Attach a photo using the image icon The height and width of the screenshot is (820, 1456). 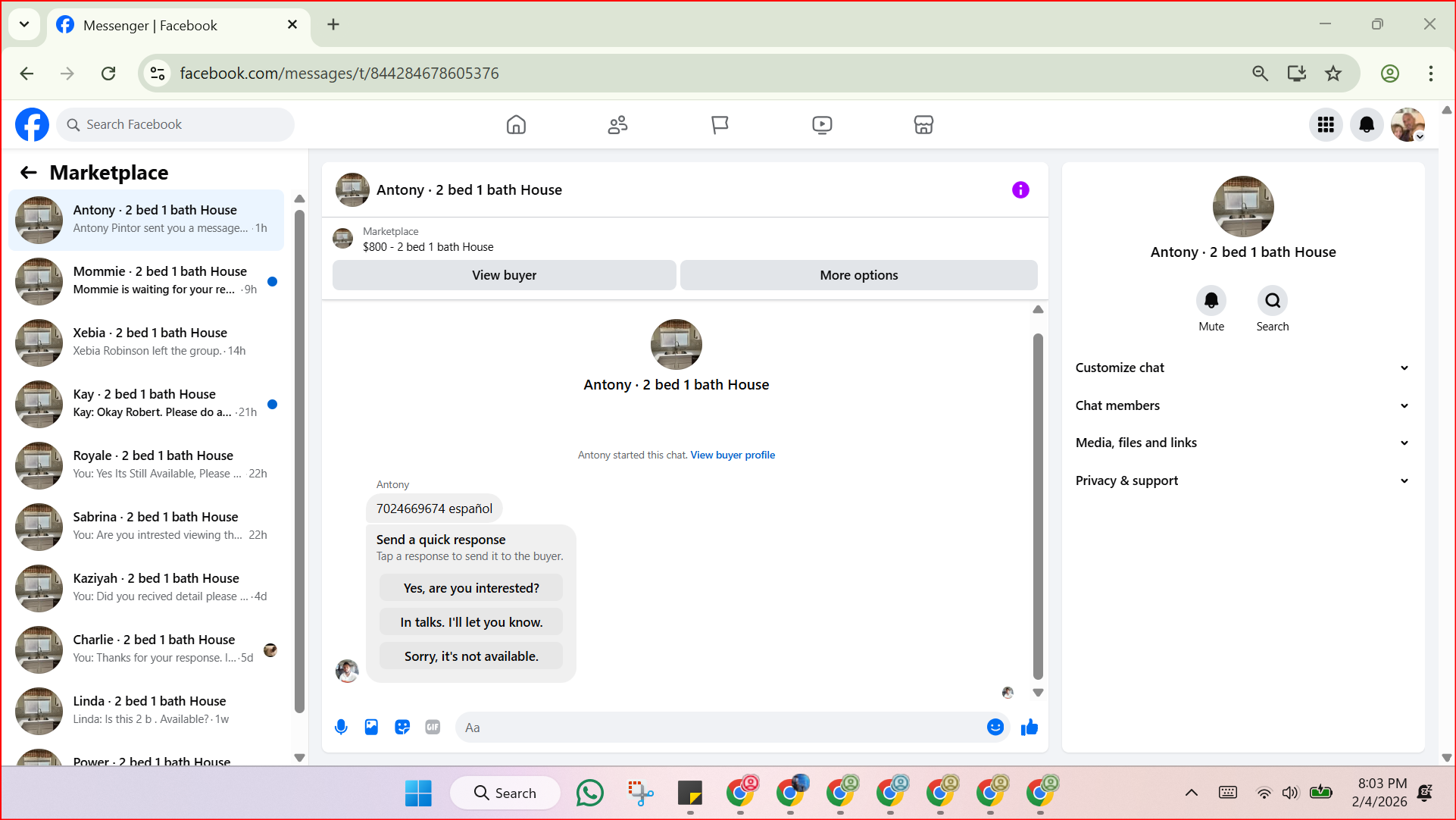coord(371,728)
